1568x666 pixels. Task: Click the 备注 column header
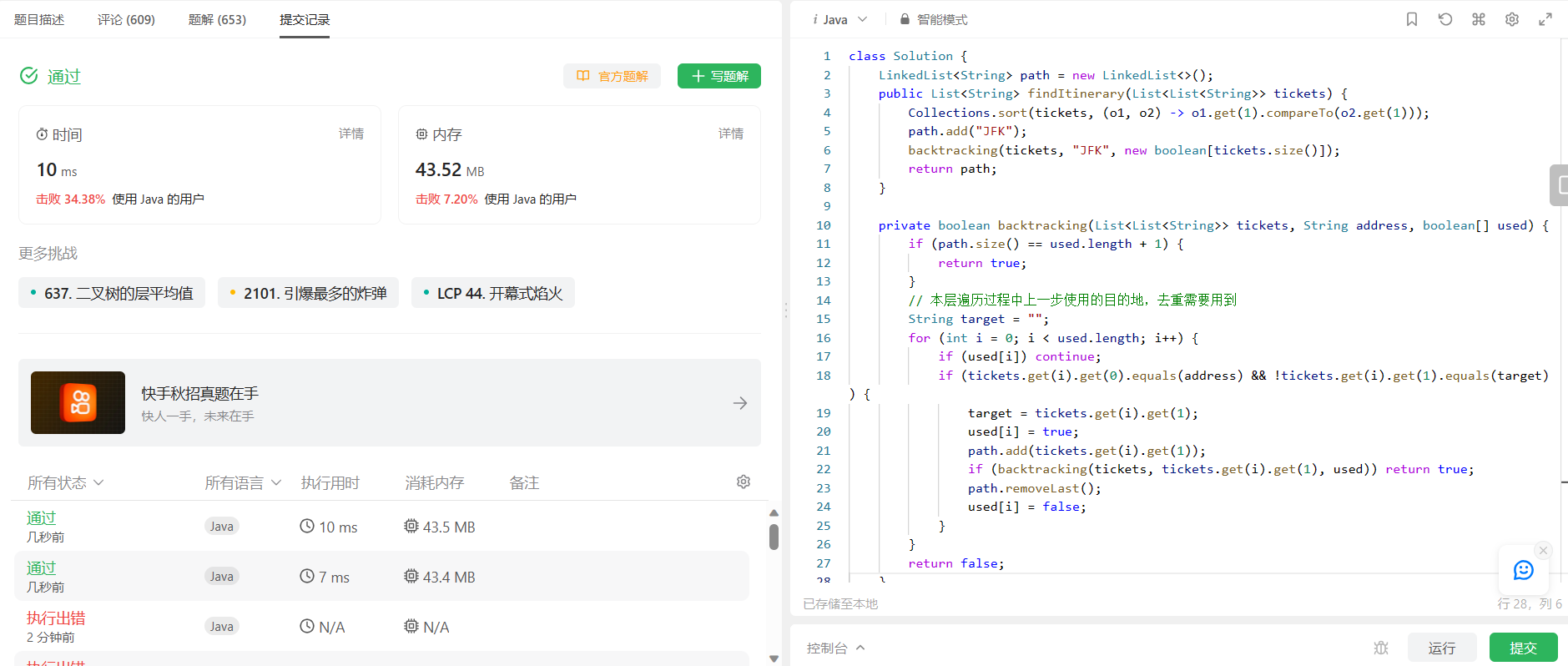[524, 482]
